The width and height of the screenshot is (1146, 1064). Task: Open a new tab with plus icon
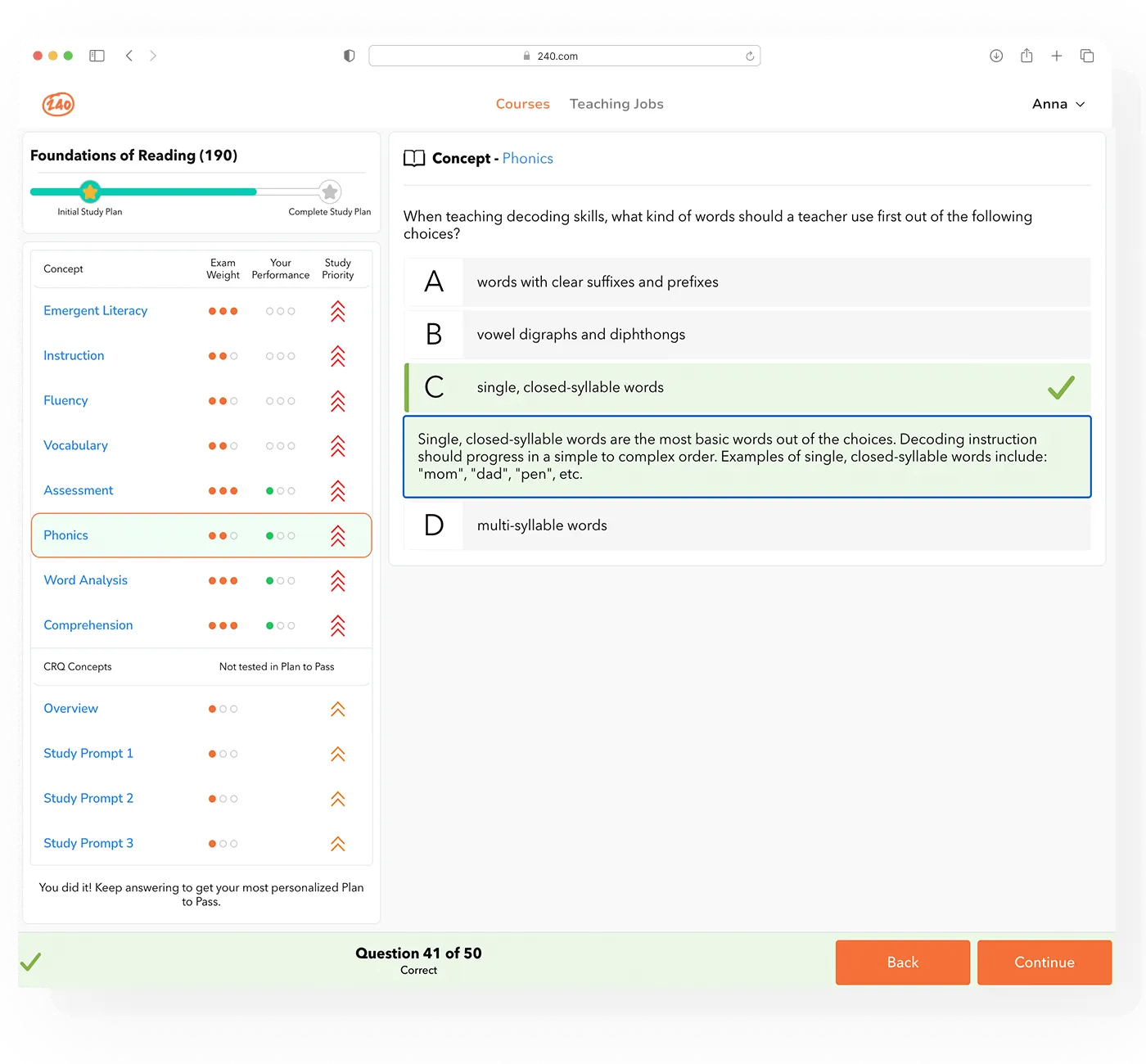pyautogui.click(x=1057, y=56)
